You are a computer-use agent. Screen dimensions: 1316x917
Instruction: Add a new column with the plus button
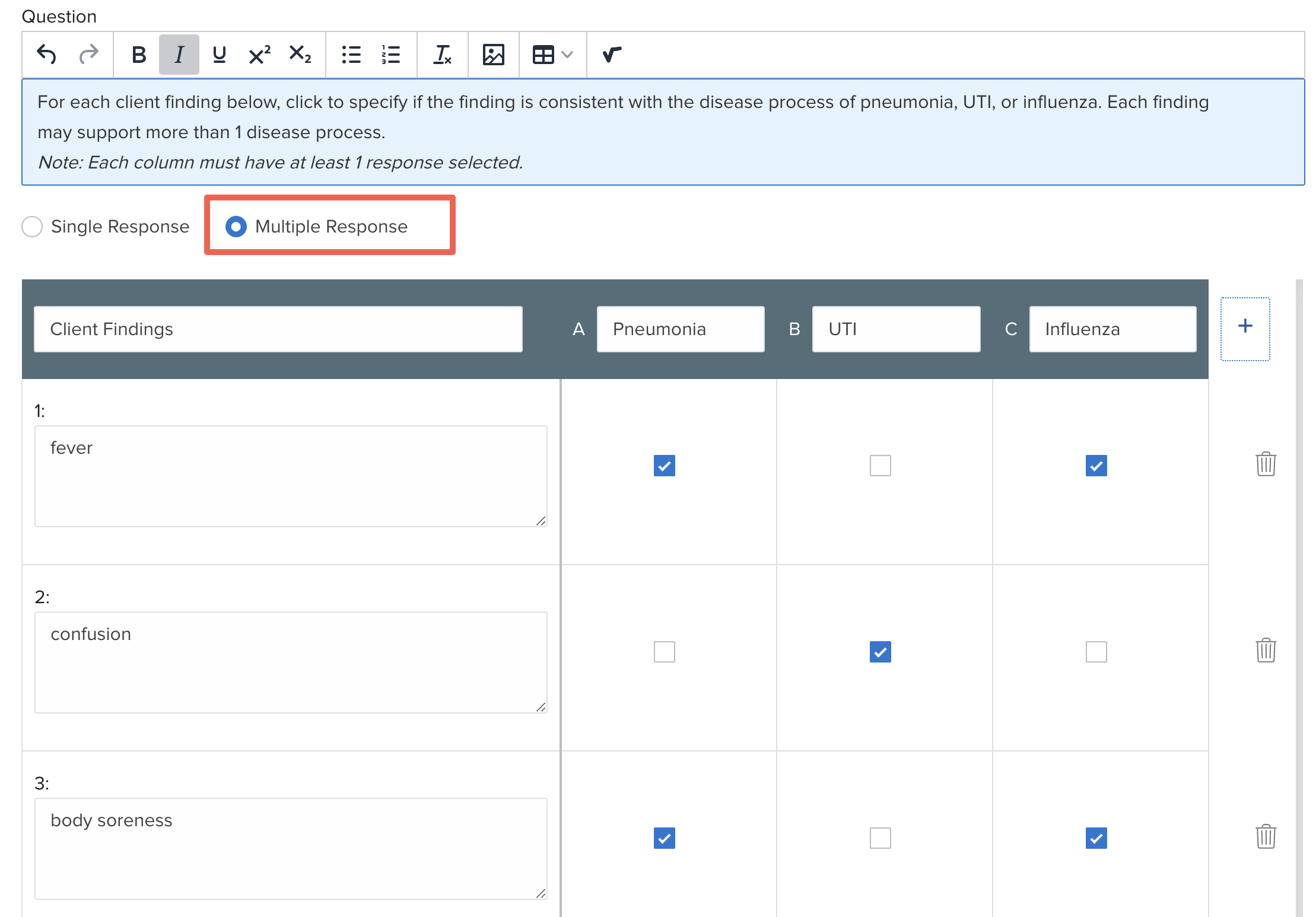click(1245, 325)
